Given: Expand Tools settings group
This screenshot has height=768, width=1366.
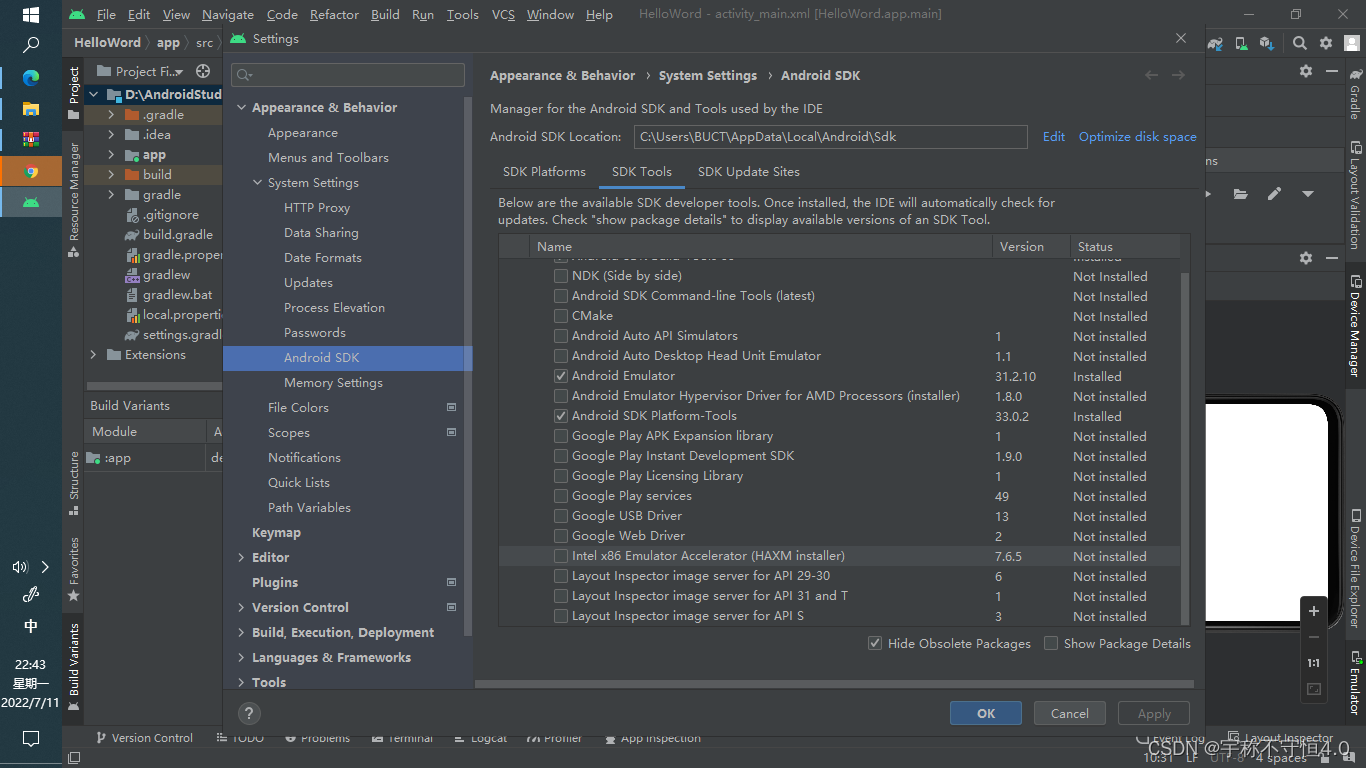Looking at the screenshot, I should (x=241, y=682).
